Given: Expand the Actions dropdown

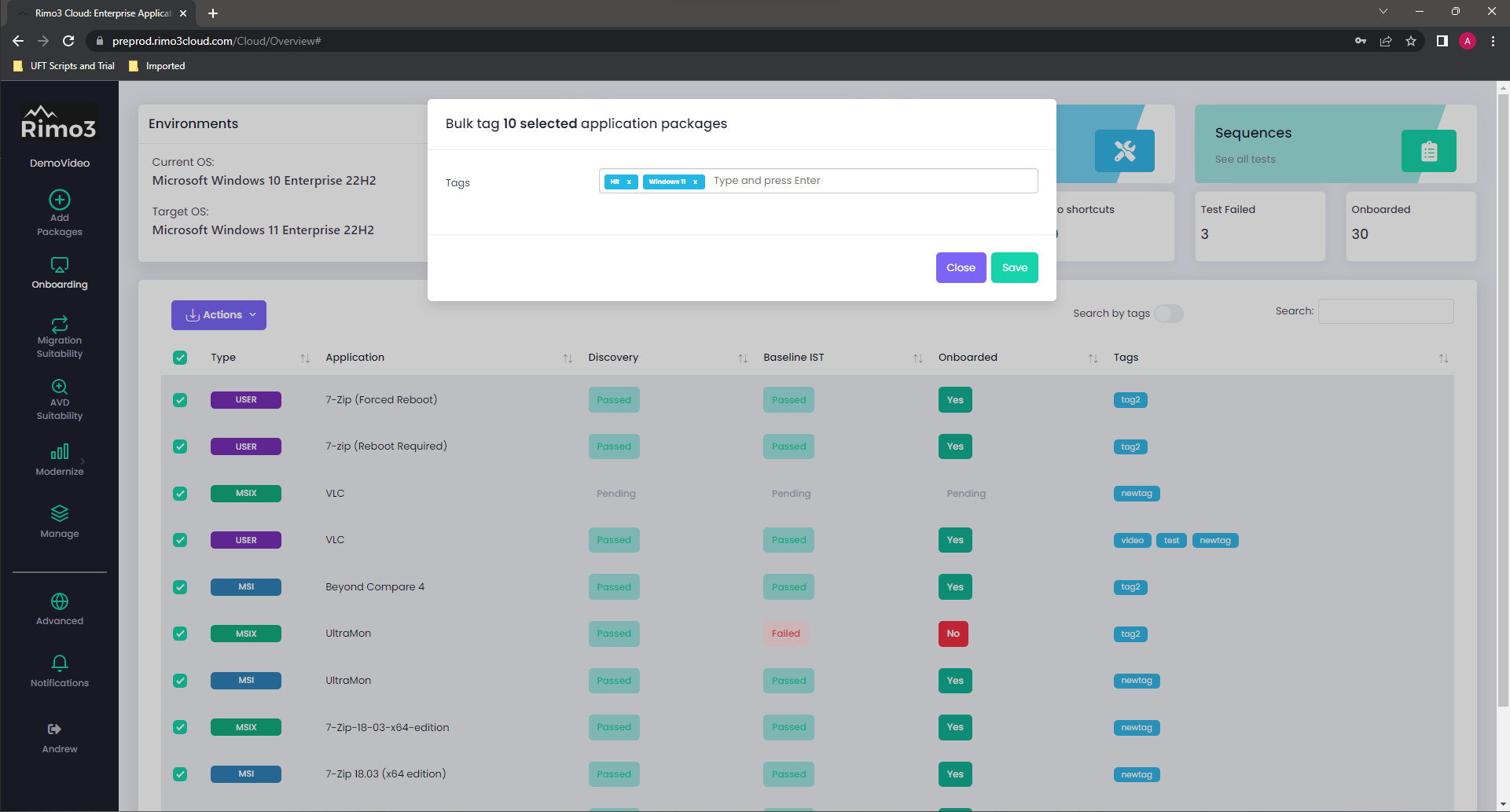Looking at the screenshot, I should click(219, 315).
